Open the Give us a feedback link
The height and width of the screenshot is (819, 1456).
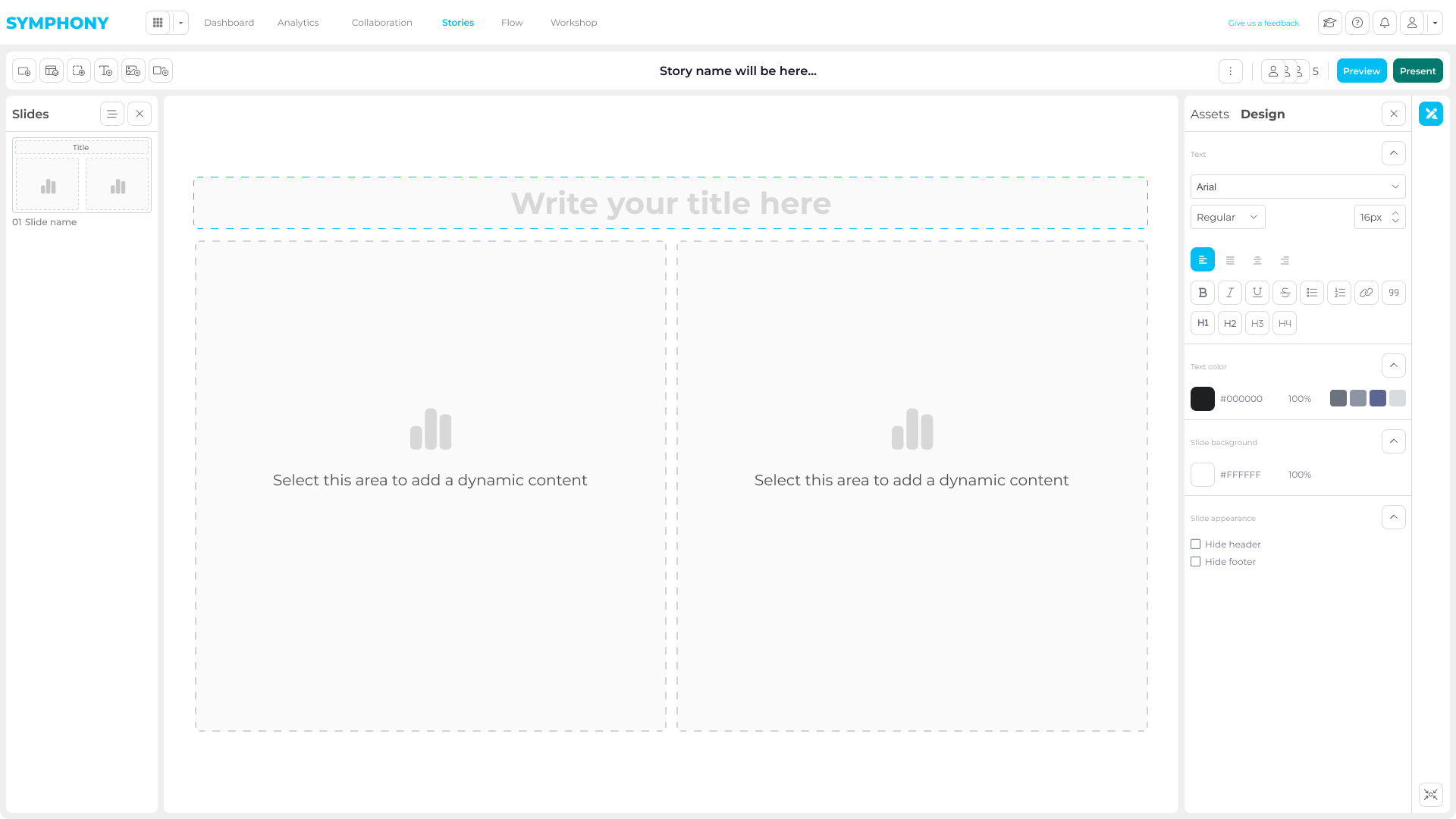coord(1263,23)
